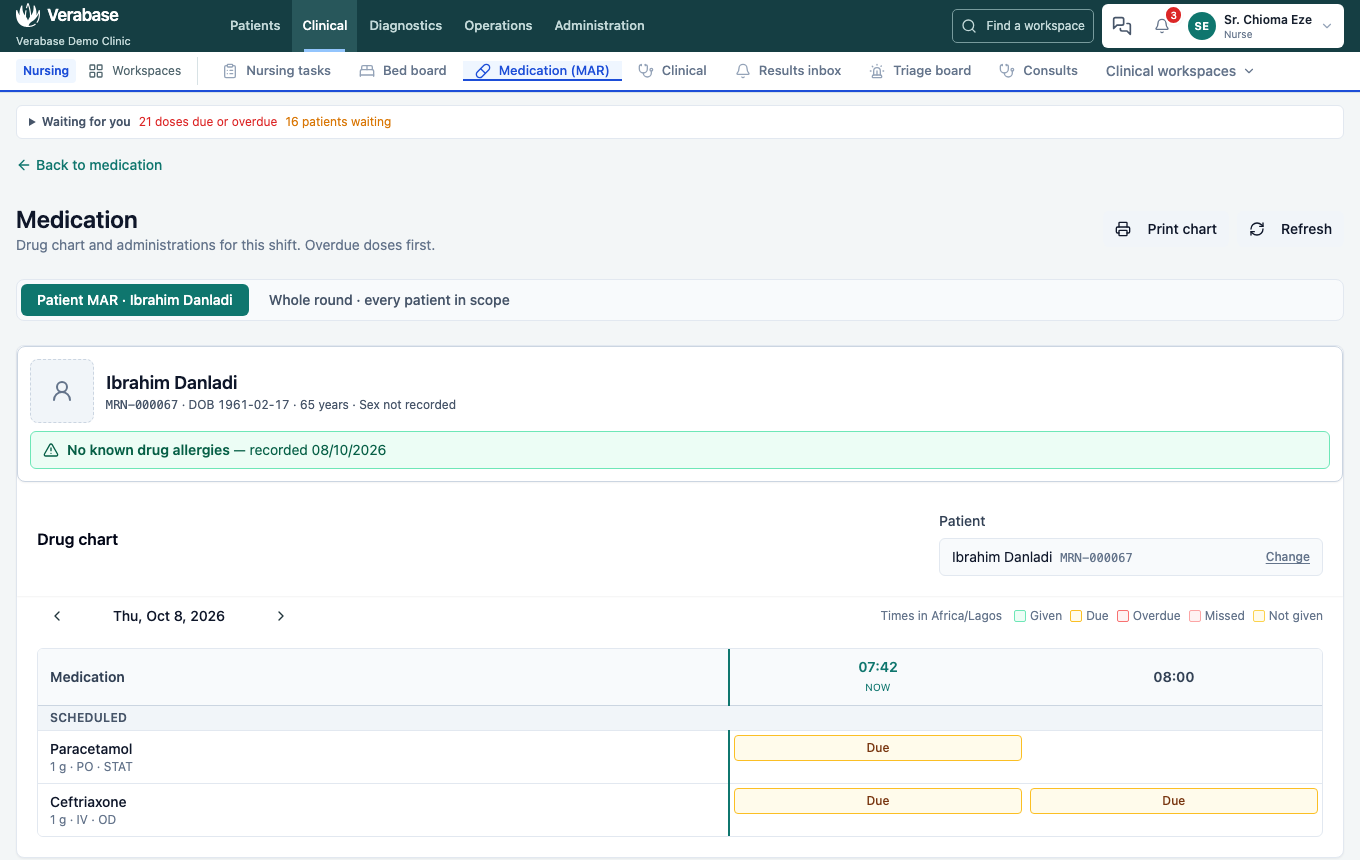
Task: Click the Consults stethoscope icon
Action: pyautogui.click(x=1007, y=71)
